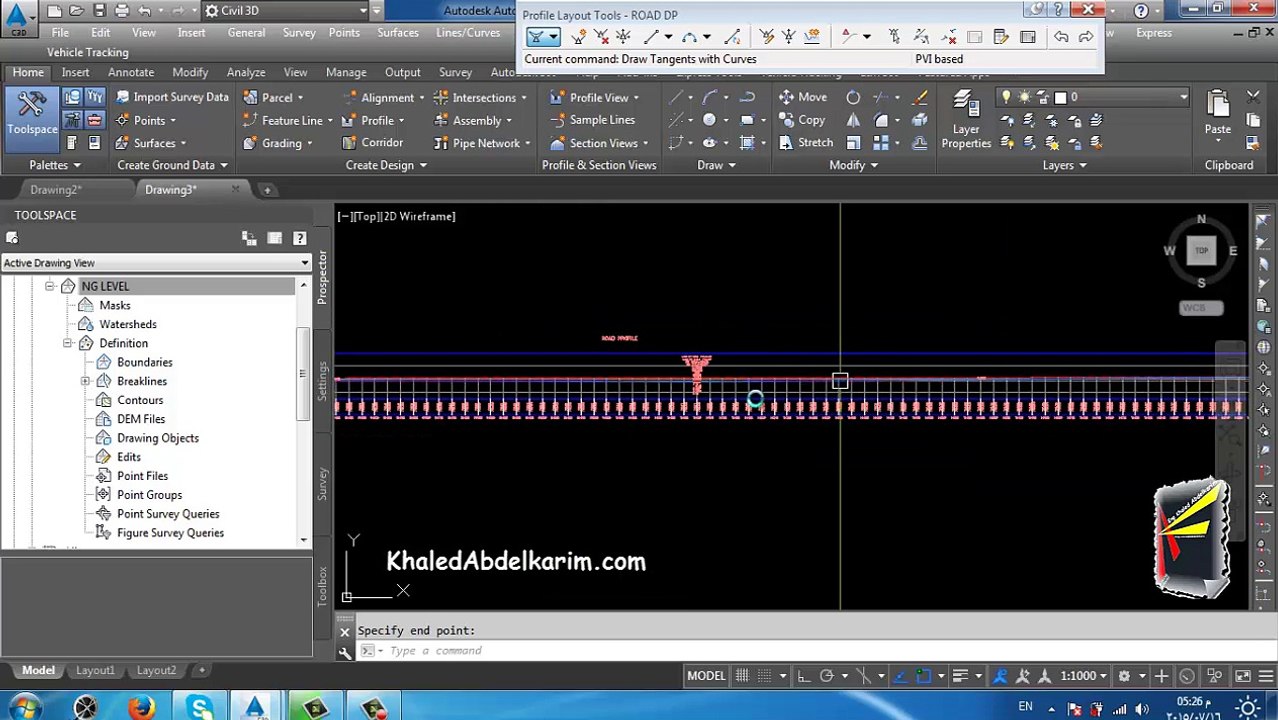Click the Rotate tool icon

coord(853,97)
